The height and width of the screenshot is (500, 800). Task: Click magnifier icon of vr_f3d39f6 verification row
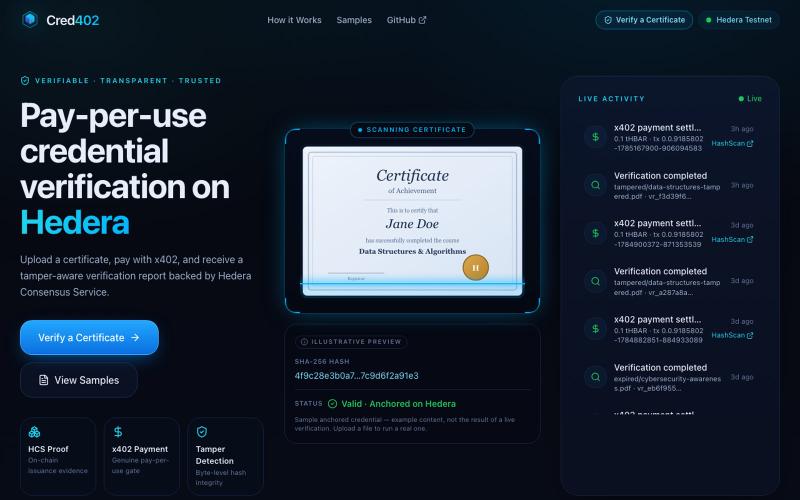595,185
